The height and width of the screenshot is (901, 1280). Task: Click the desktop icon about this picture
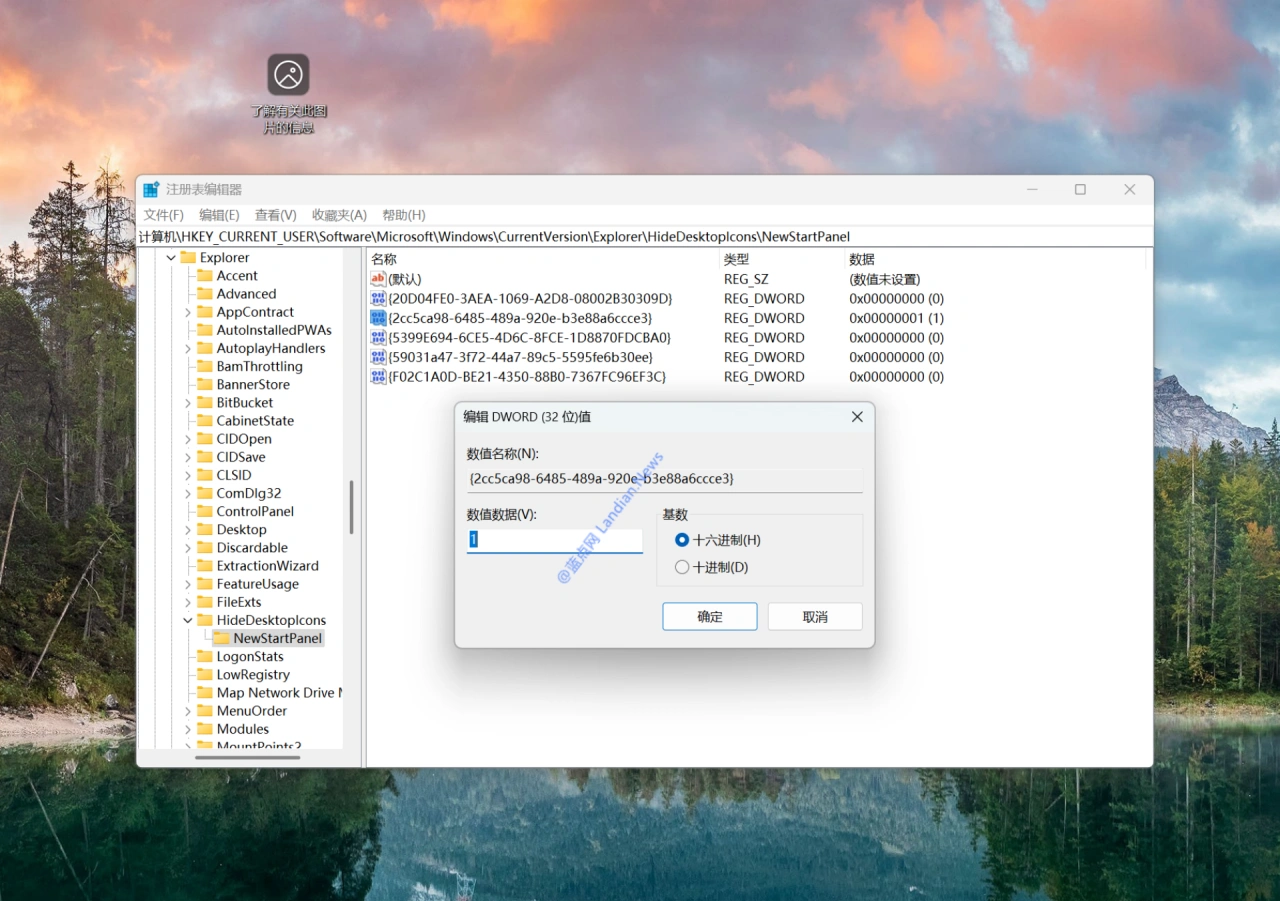coord(288,75)
